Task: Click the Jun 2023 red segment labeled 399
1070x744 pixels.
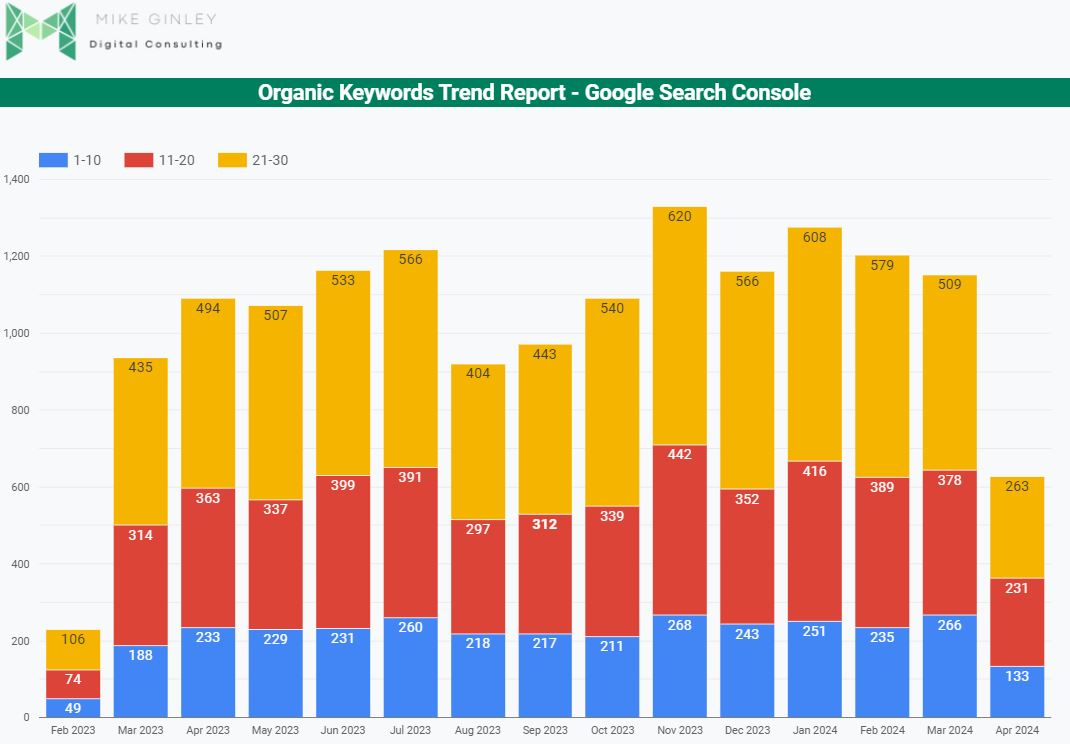Action: tap(343, 552)
